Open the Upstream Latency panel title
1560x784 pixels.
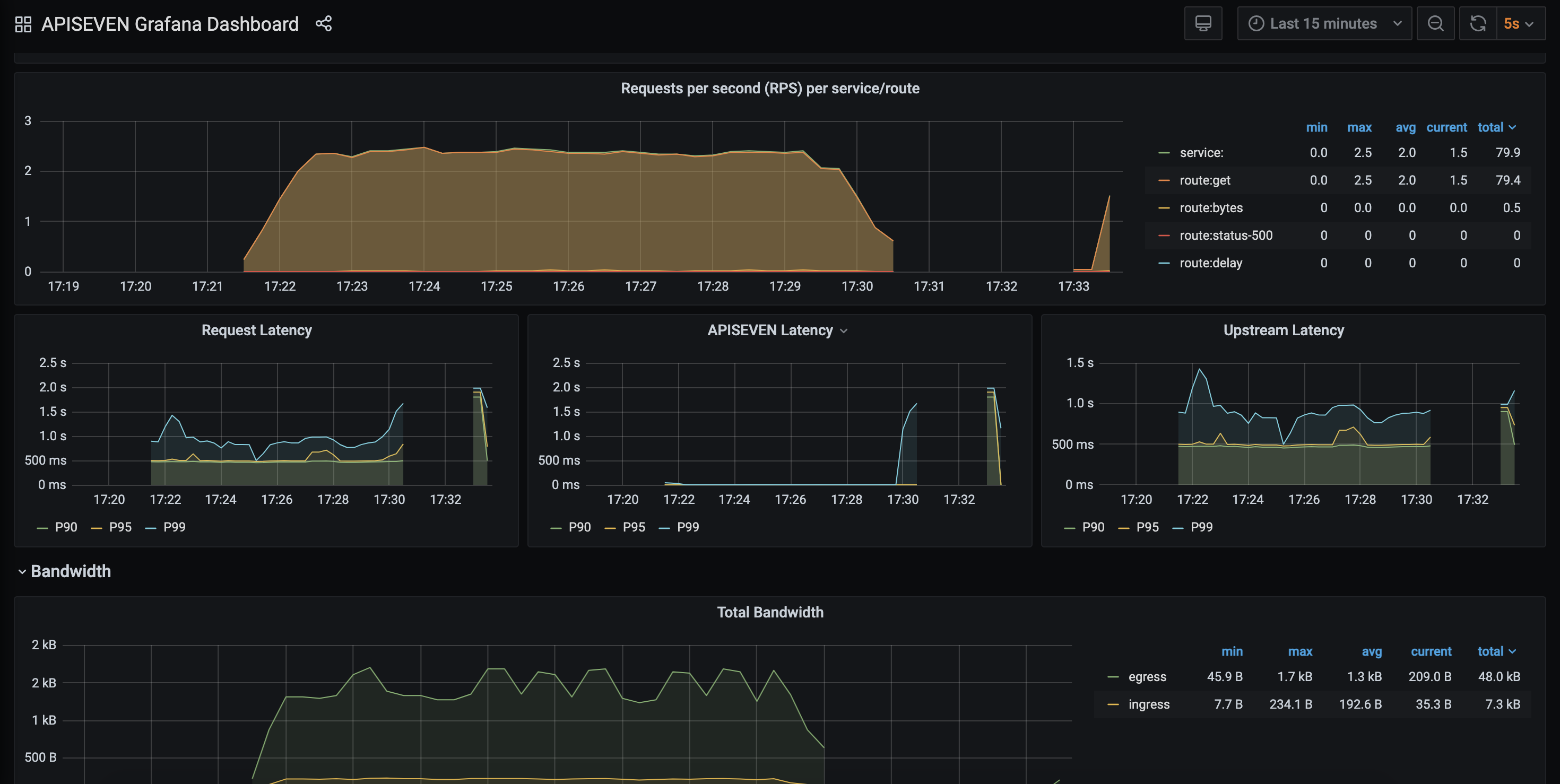1283,330
